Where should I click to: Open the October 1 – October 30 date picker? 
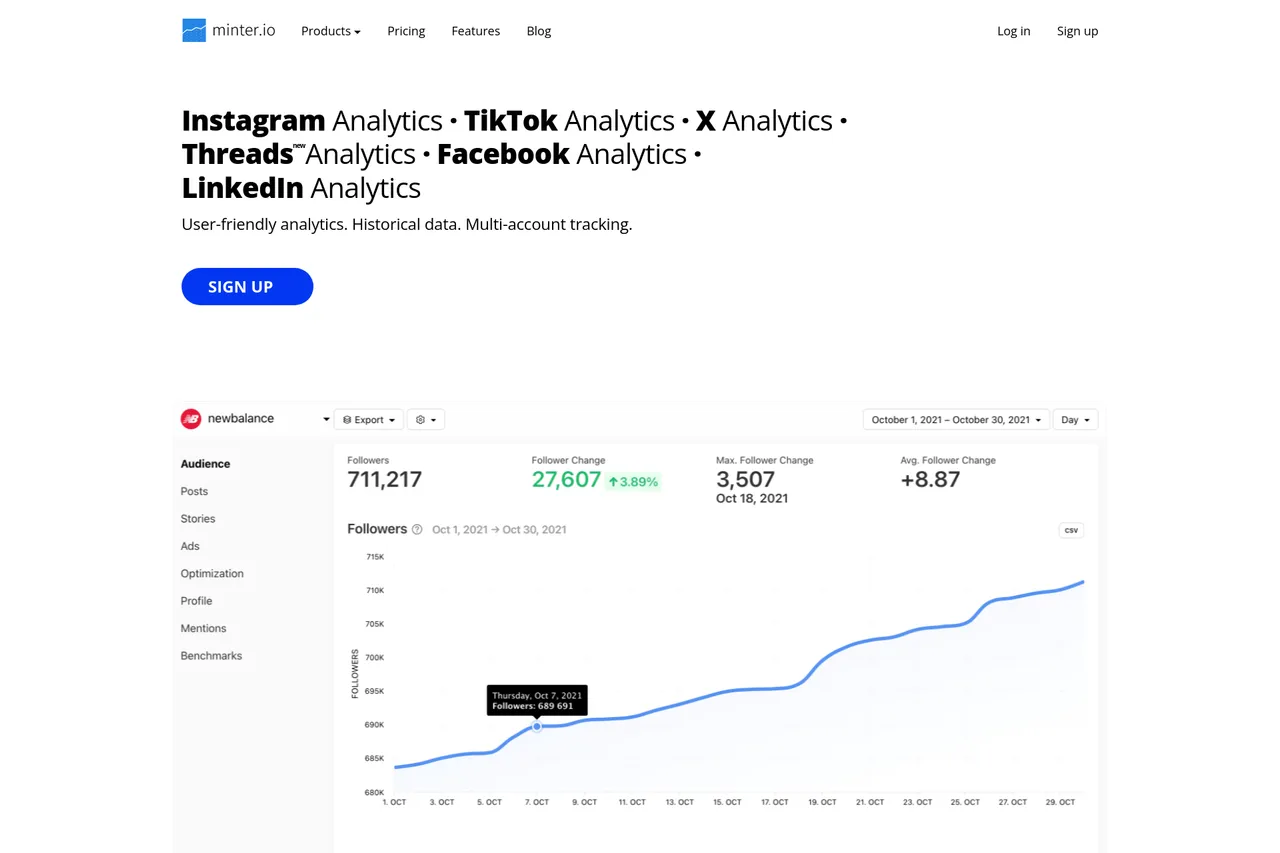click(x=954, y=419)
